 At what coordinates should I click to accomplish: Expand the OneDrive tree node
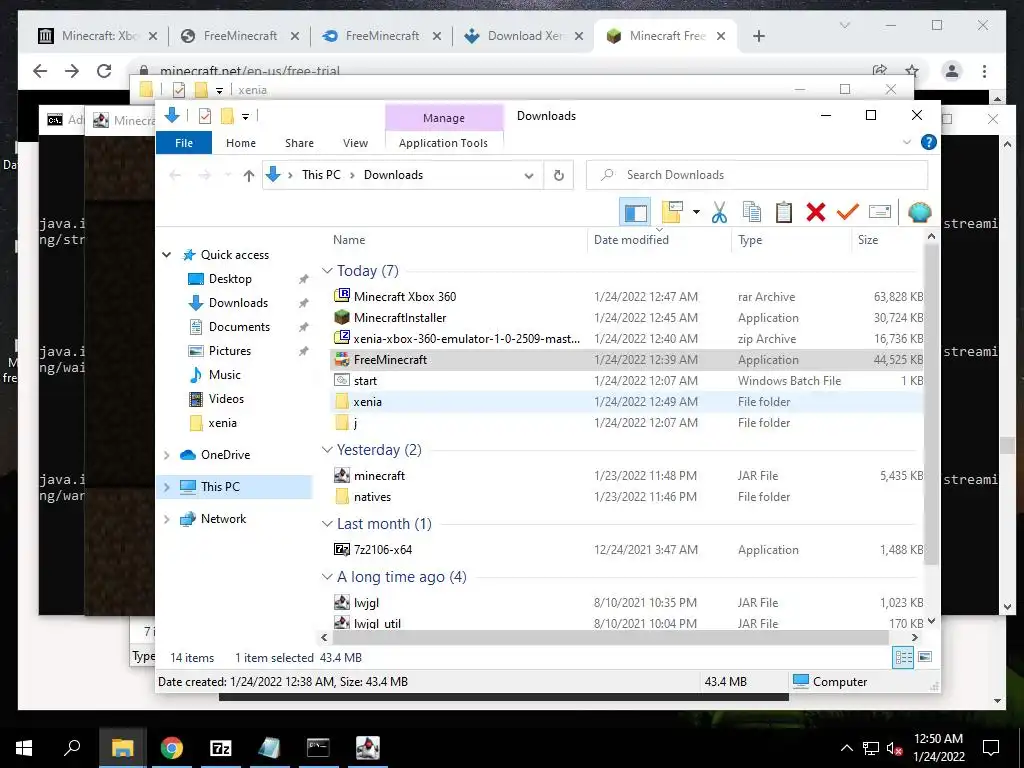point(167,455)
